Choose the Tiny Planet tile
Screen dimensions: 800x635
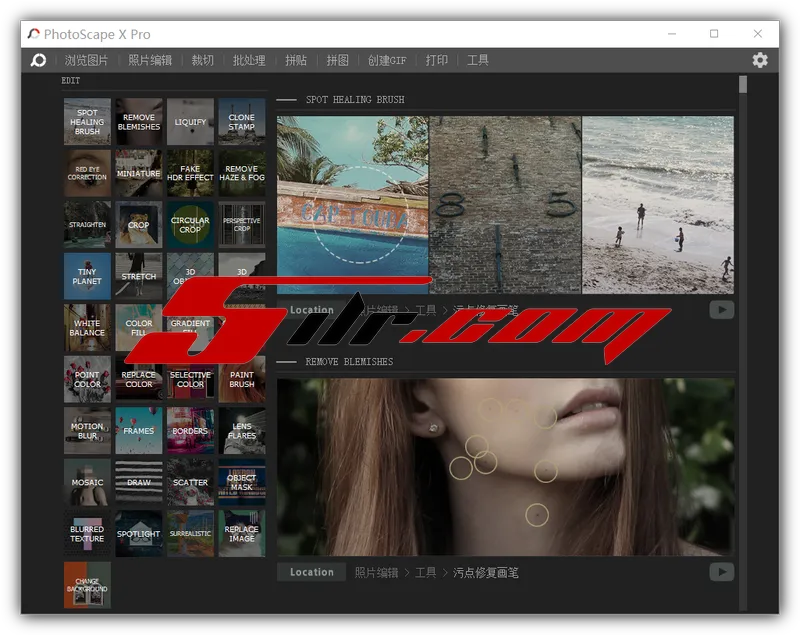pyautogui.click(x=87, y=276)
